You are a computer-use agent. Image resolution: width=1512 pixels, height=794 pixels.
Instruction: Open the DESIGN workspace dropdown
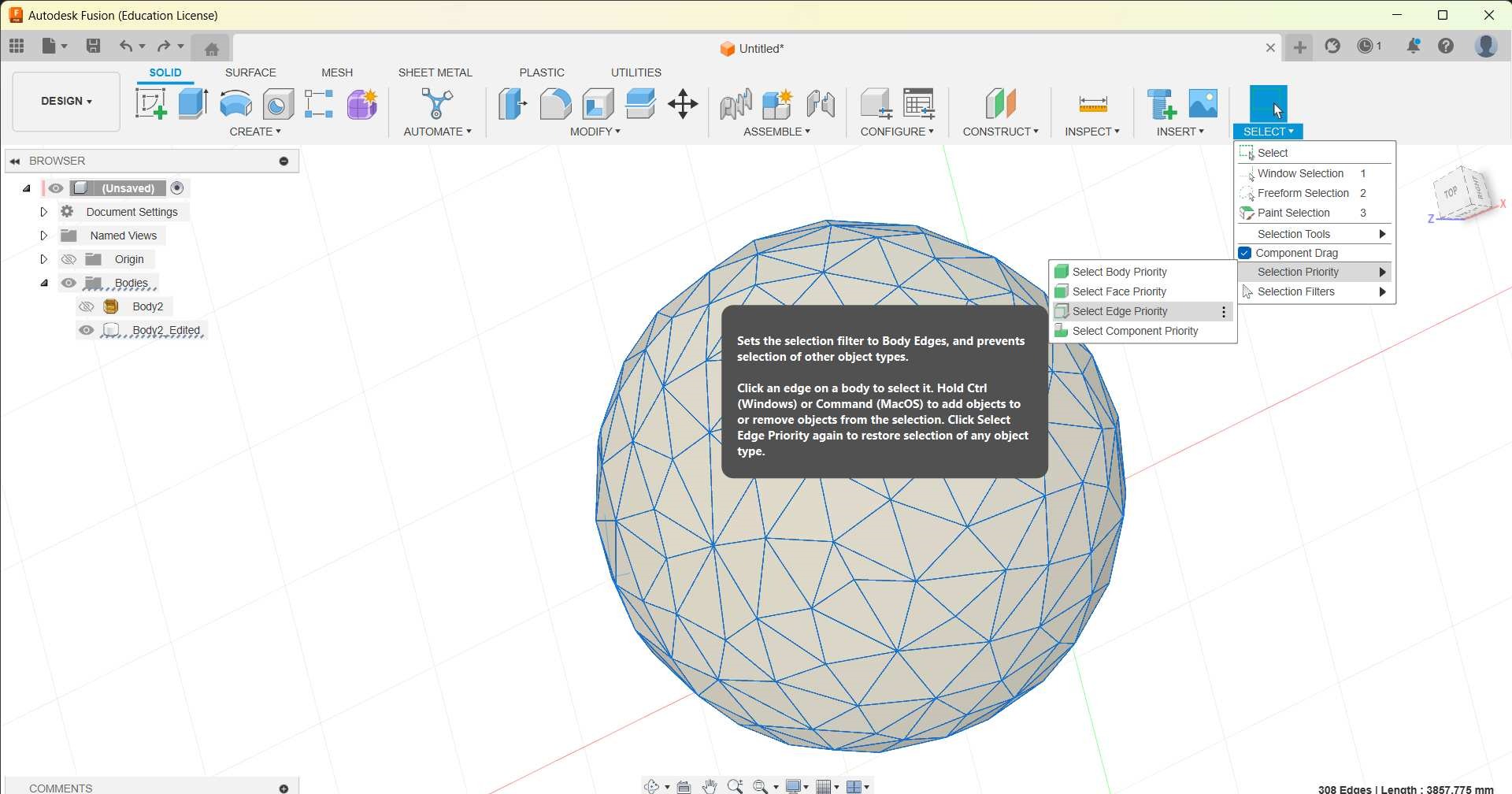coord(66,102)
